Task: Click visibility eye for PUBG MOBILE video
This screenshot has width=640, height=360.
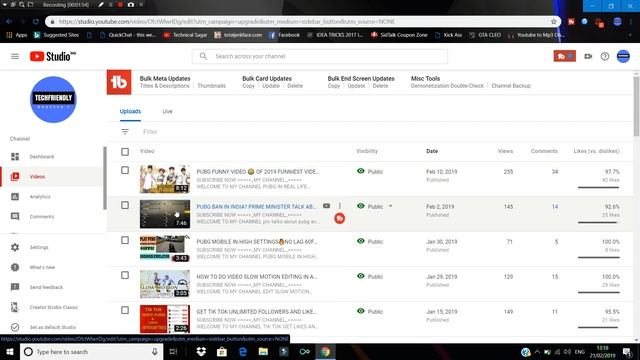Action: coord(360,241)
